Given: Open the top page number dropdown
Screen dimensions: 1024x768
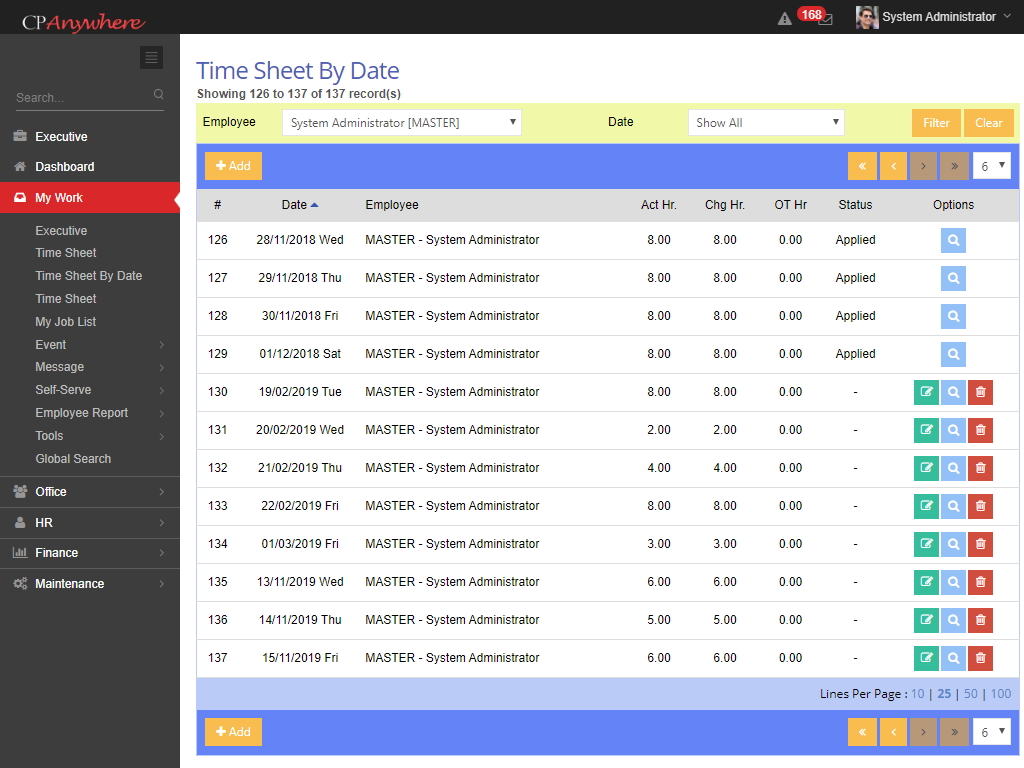Looking at the screenshot, I should pos(991,166).
